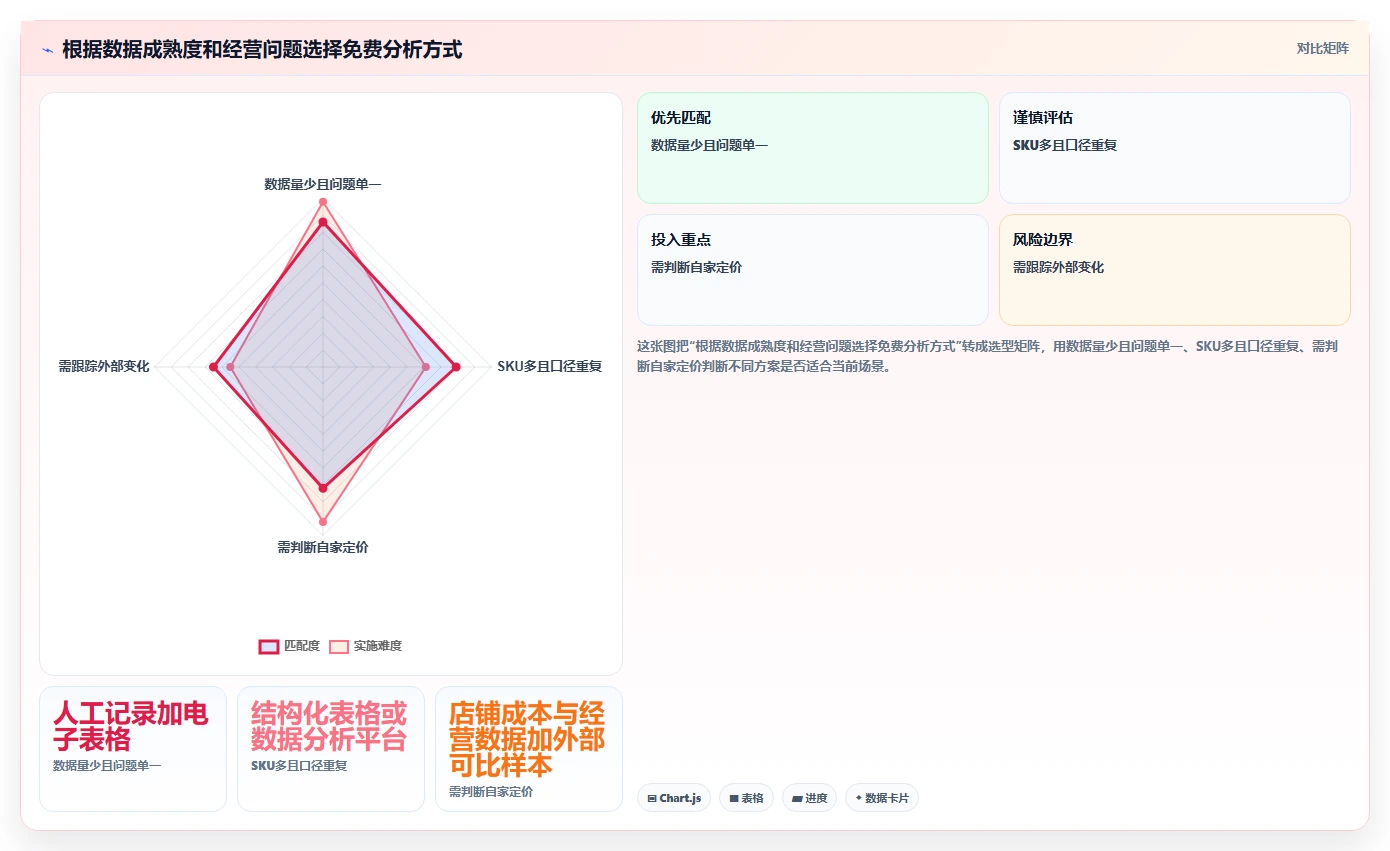Click the 数据卡片 tag chip
The image size is (1390, 851).
[x=882, y=798]
